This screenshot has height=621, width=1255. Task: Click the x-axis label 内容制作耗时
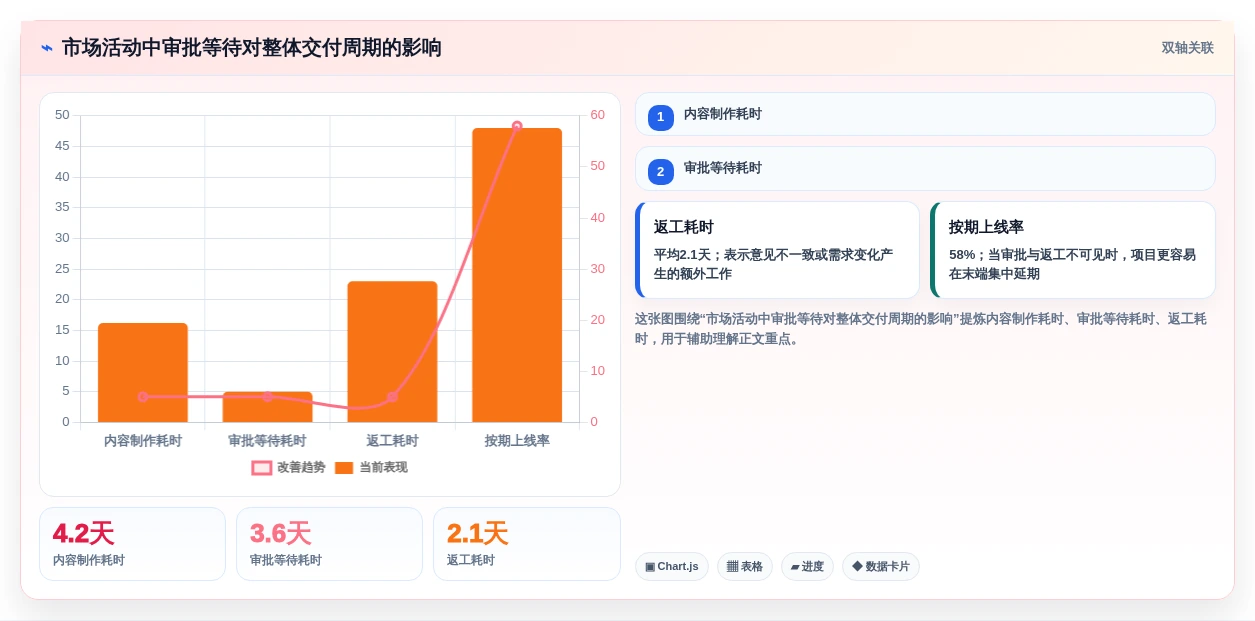[x=143, y=441]
